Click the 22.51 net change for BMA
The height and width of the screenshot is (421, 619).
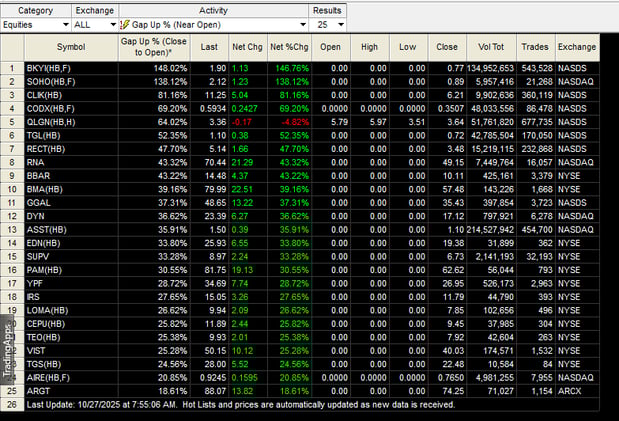point(242,189)
